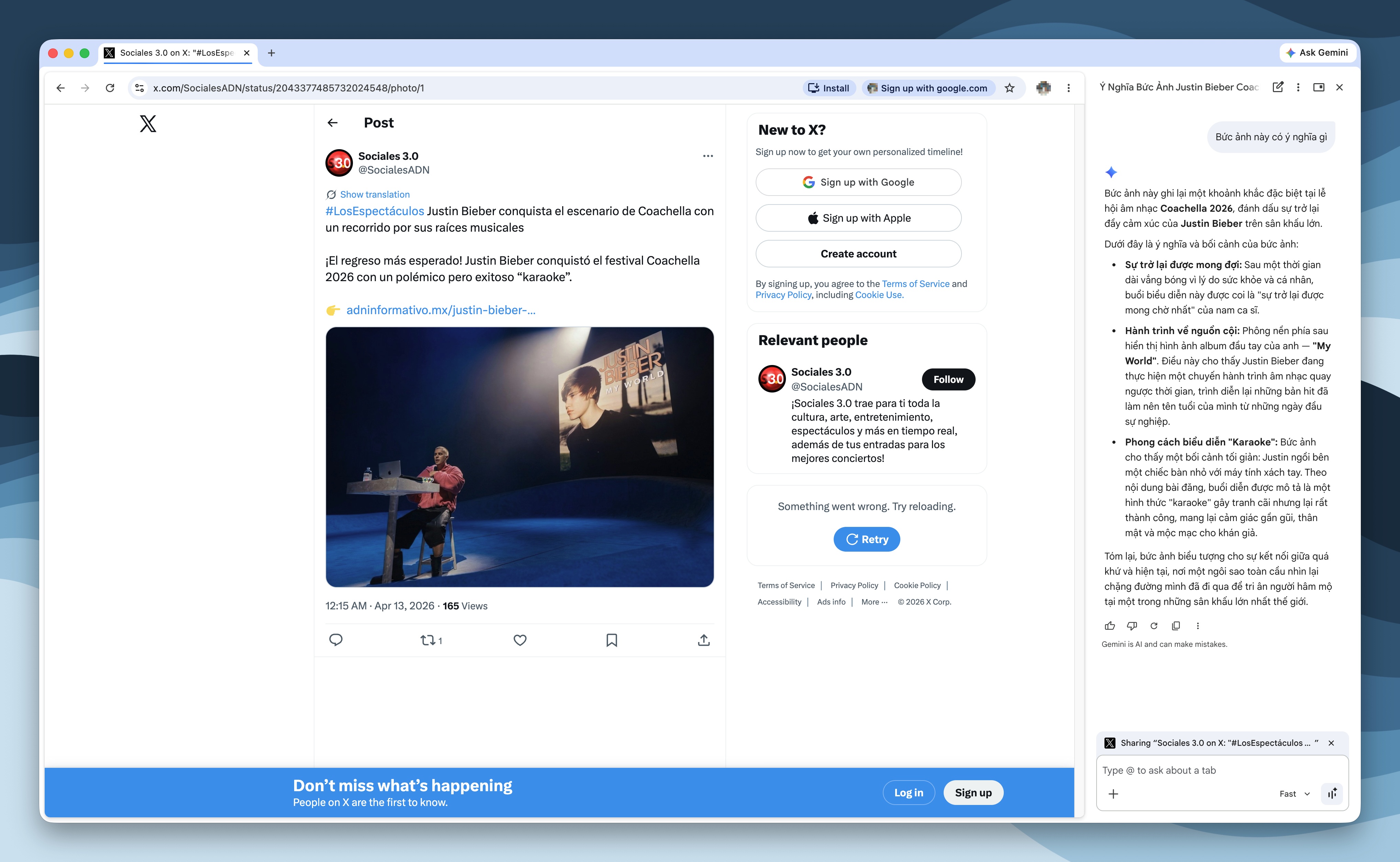Select the reply icon on the post
1400x862 pixels.
[336, 640]
